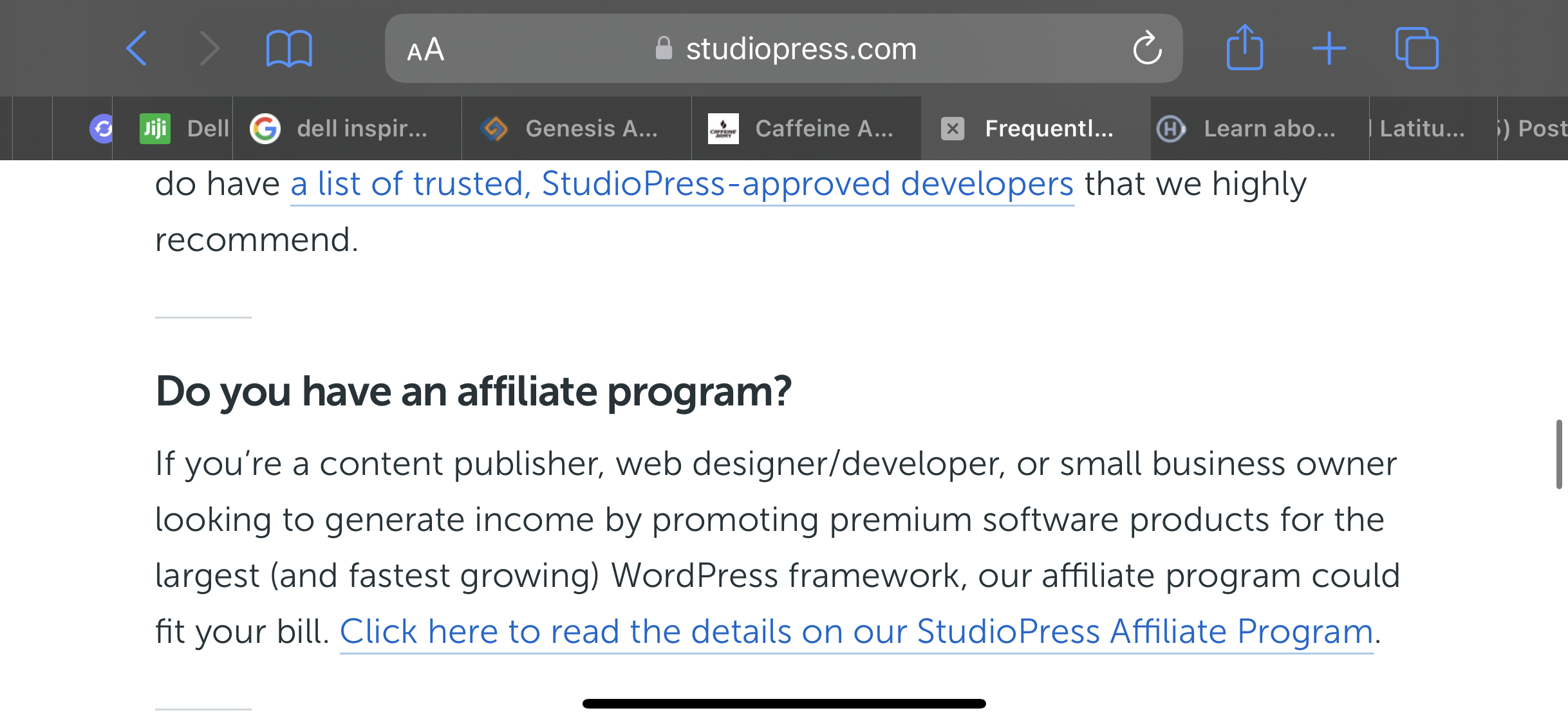Screen dimensions: 1568x724
Task: Switch to the purple sync icon tab
Action: click(x=102, y=128)
